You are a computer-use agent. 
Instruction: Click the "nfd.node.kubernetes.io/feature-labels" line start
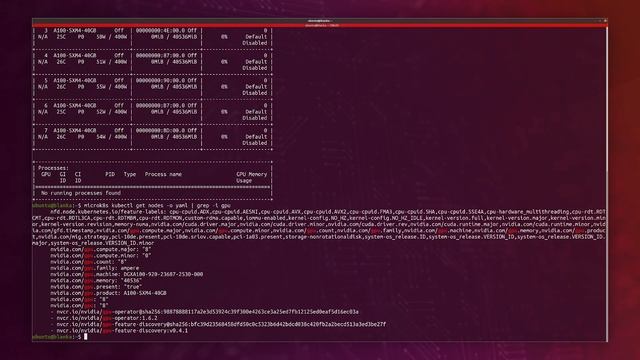108,212
